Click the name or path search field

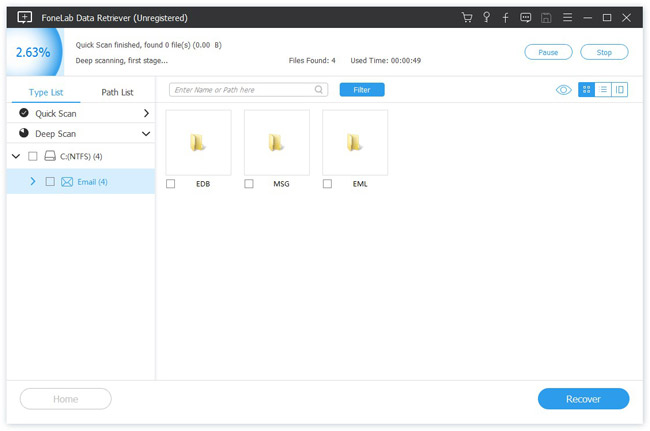(x=248, y=90)
